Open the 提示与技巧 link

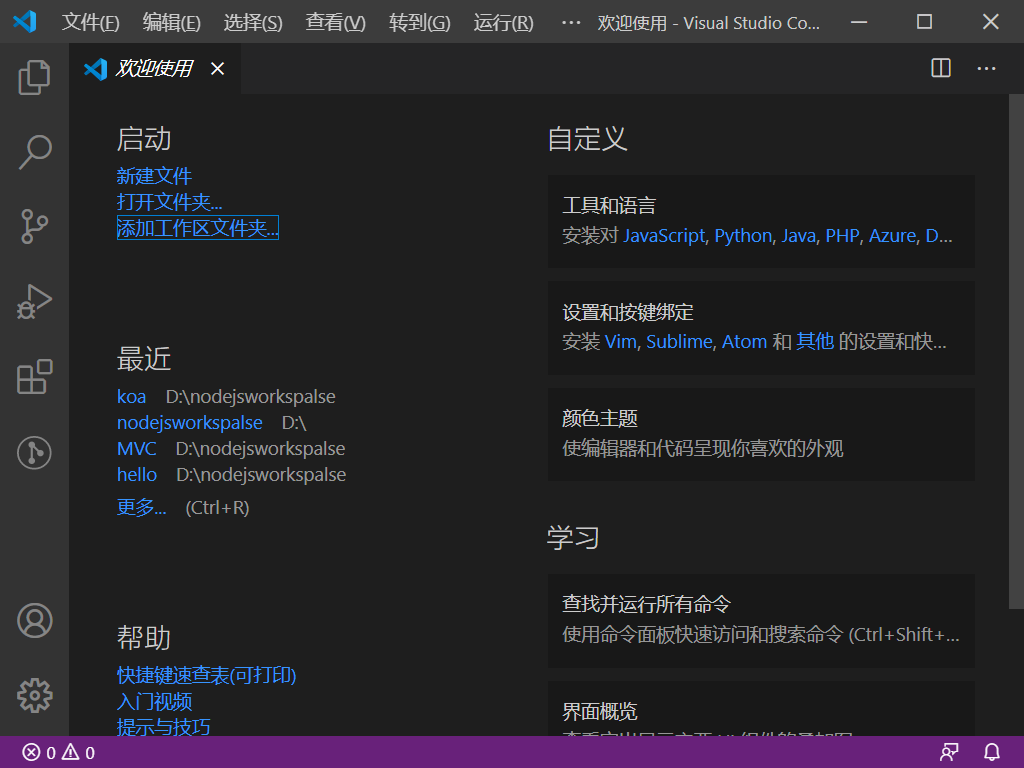(163, 727)
